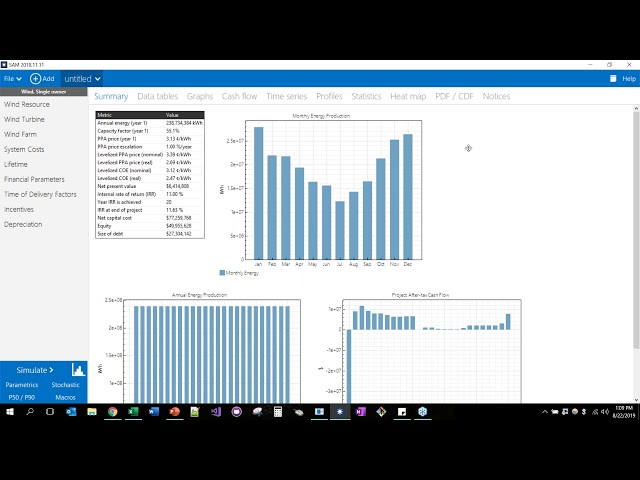Click the Jul bar in monthly chart
This screenshot has width=640, height=480.
(x=340, y=230)
